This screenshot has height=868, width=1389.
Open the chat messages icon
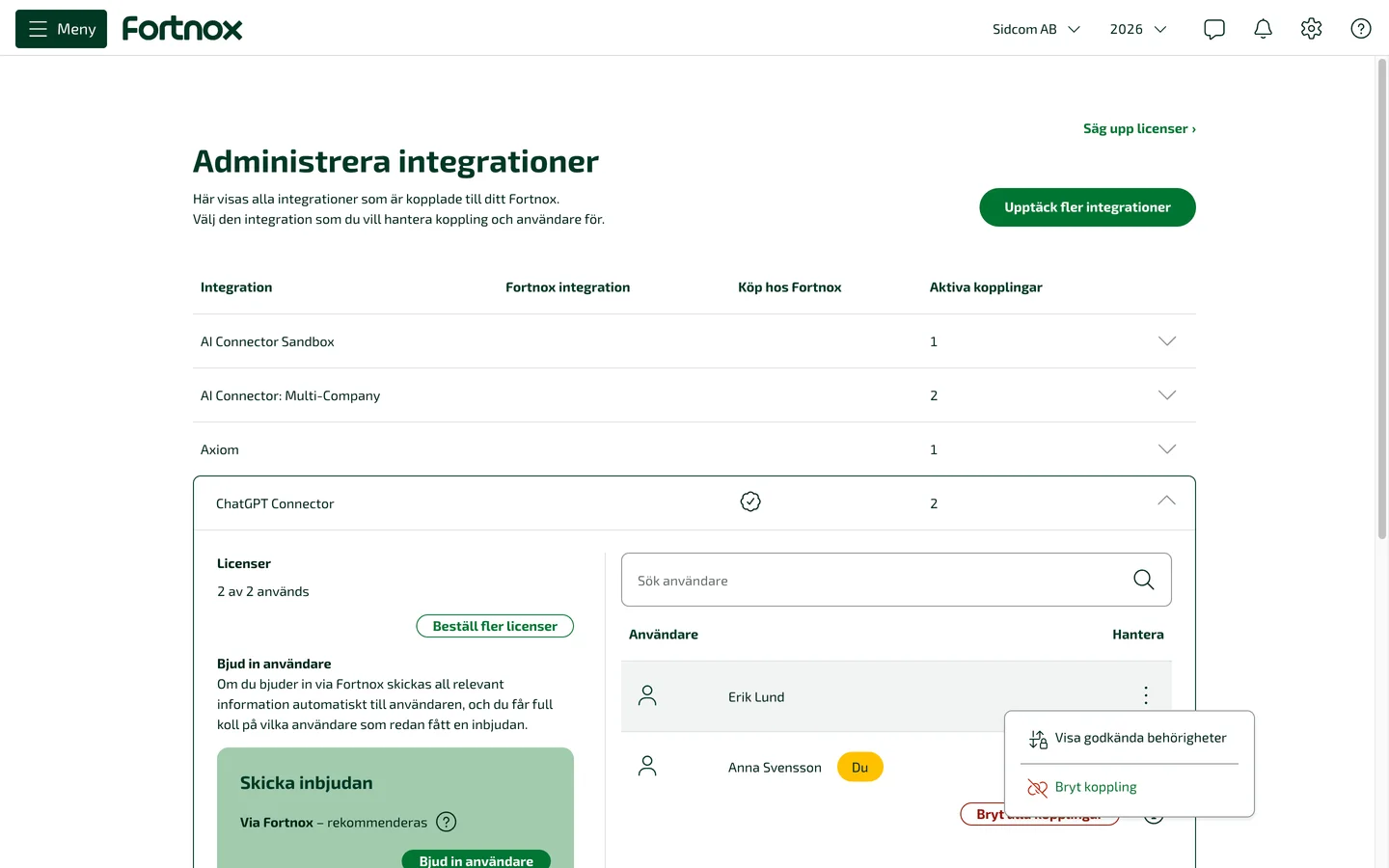click(x=1214, y=29)
